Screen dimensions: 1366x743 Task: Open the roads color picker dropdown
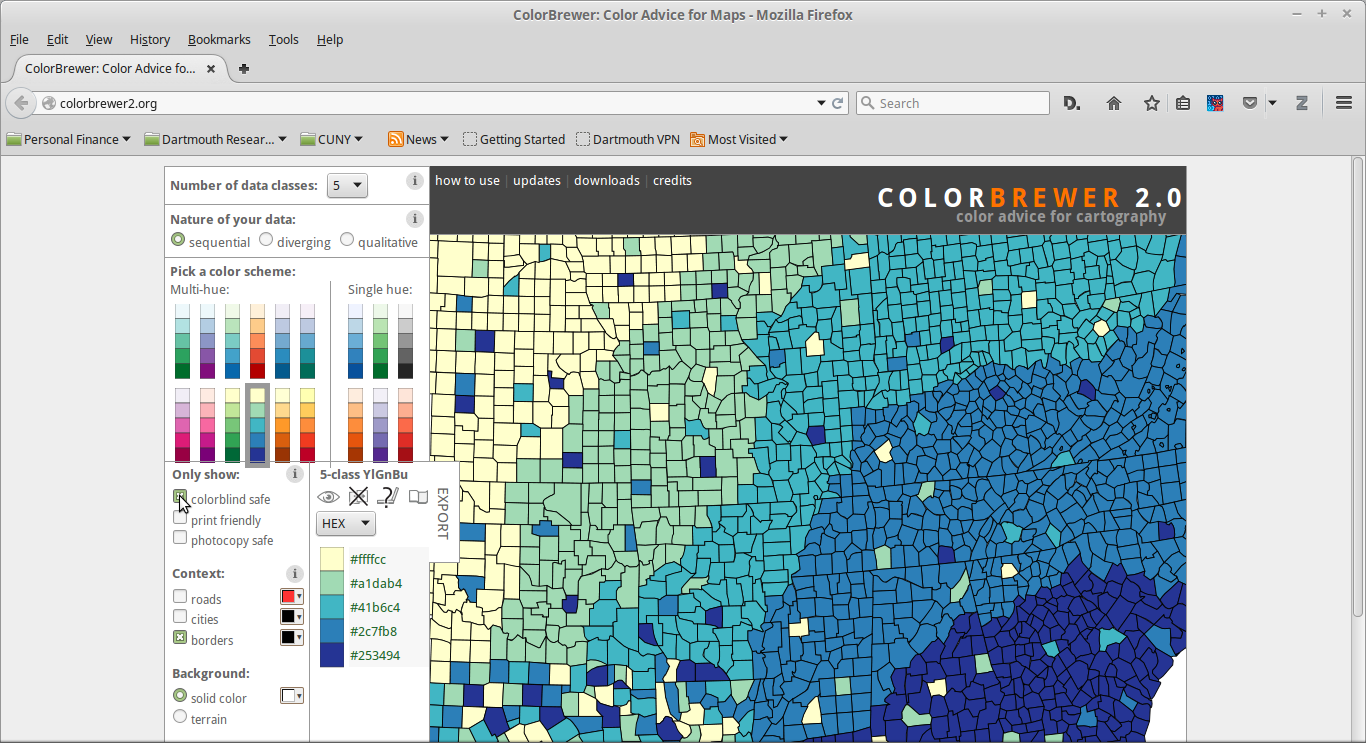291,597
